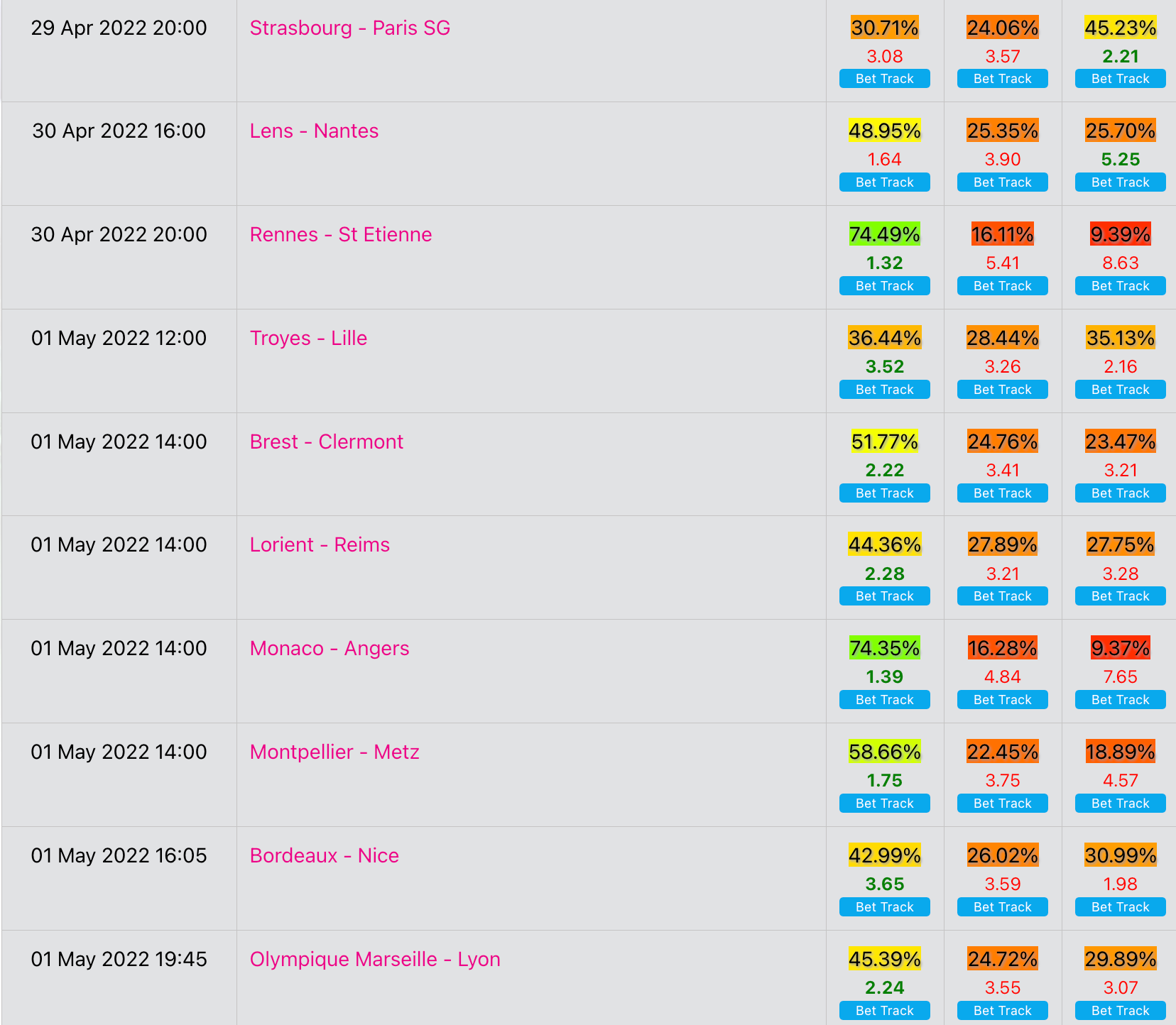Click Bet Track under Troyes home odds 3.52
This screenshot has height=1025, width=1176.
point(885,390)
